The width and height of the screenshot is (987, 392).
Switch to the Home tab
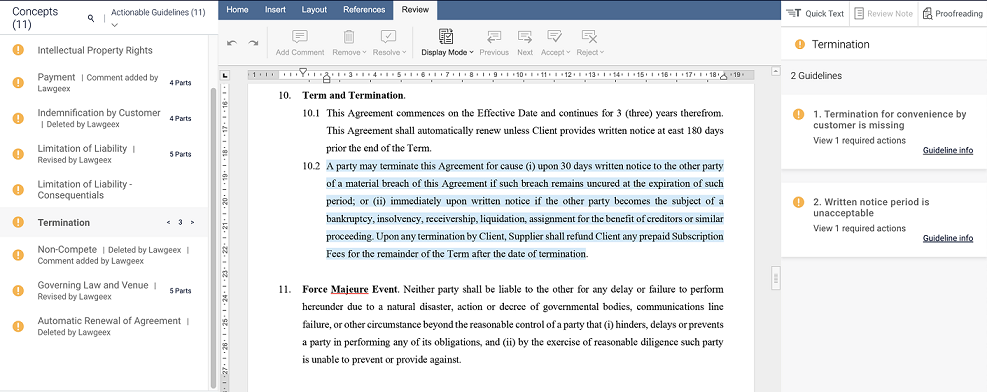(237, 9)
